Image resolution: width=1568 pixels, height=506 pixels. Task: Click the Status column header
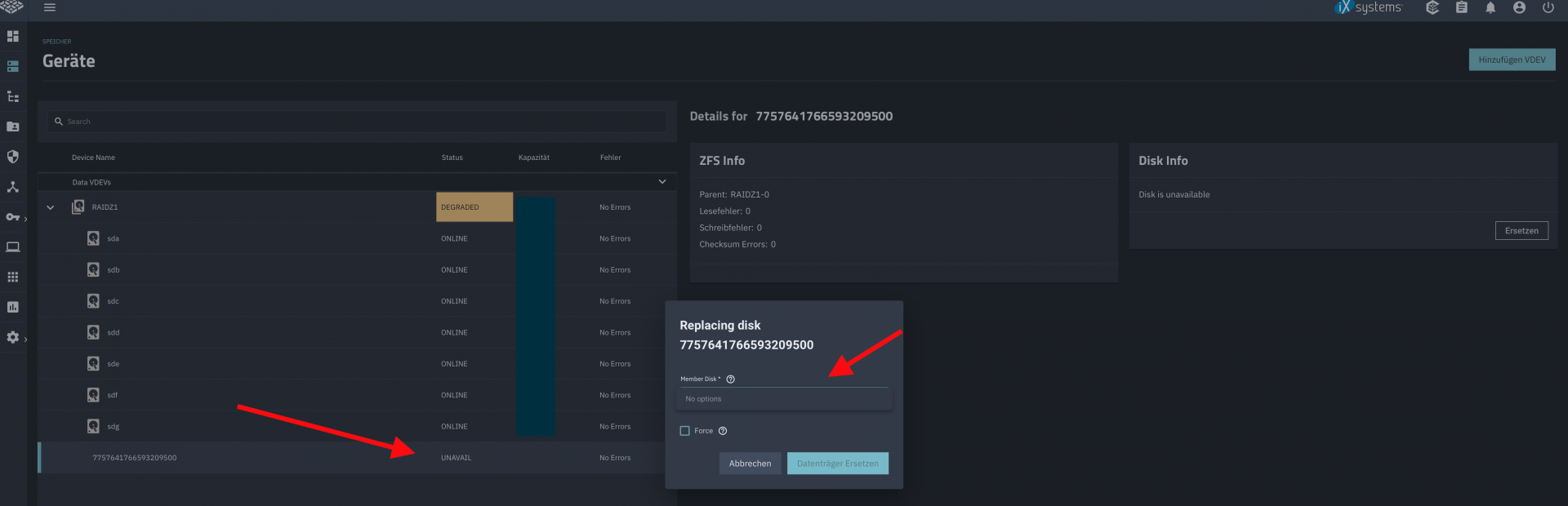click(452, 158)
